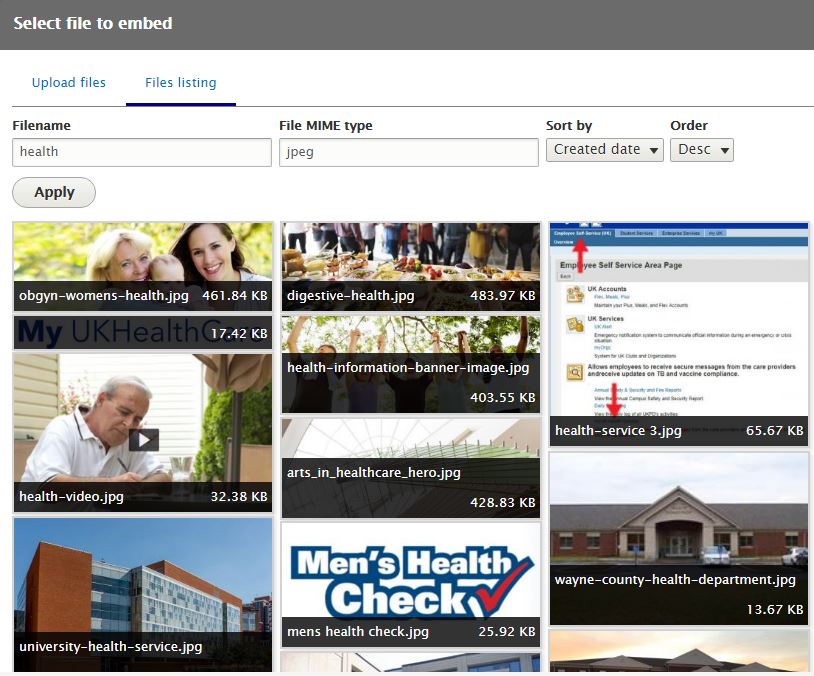The image size is (814, 676).
Task: Select the My UKHealth logo image
Action: tap(143, 332)
